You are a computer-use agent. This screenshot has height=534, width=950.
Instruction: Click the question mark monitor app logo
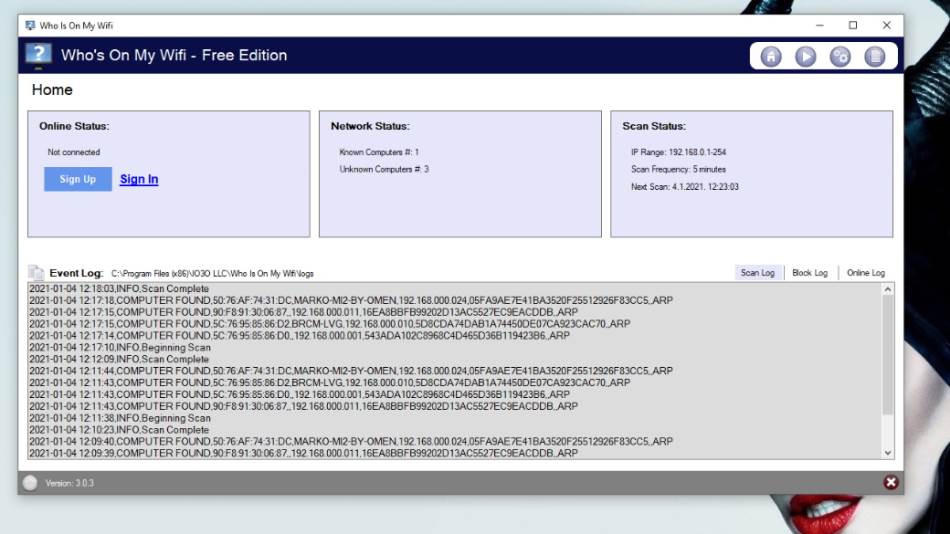38,56
